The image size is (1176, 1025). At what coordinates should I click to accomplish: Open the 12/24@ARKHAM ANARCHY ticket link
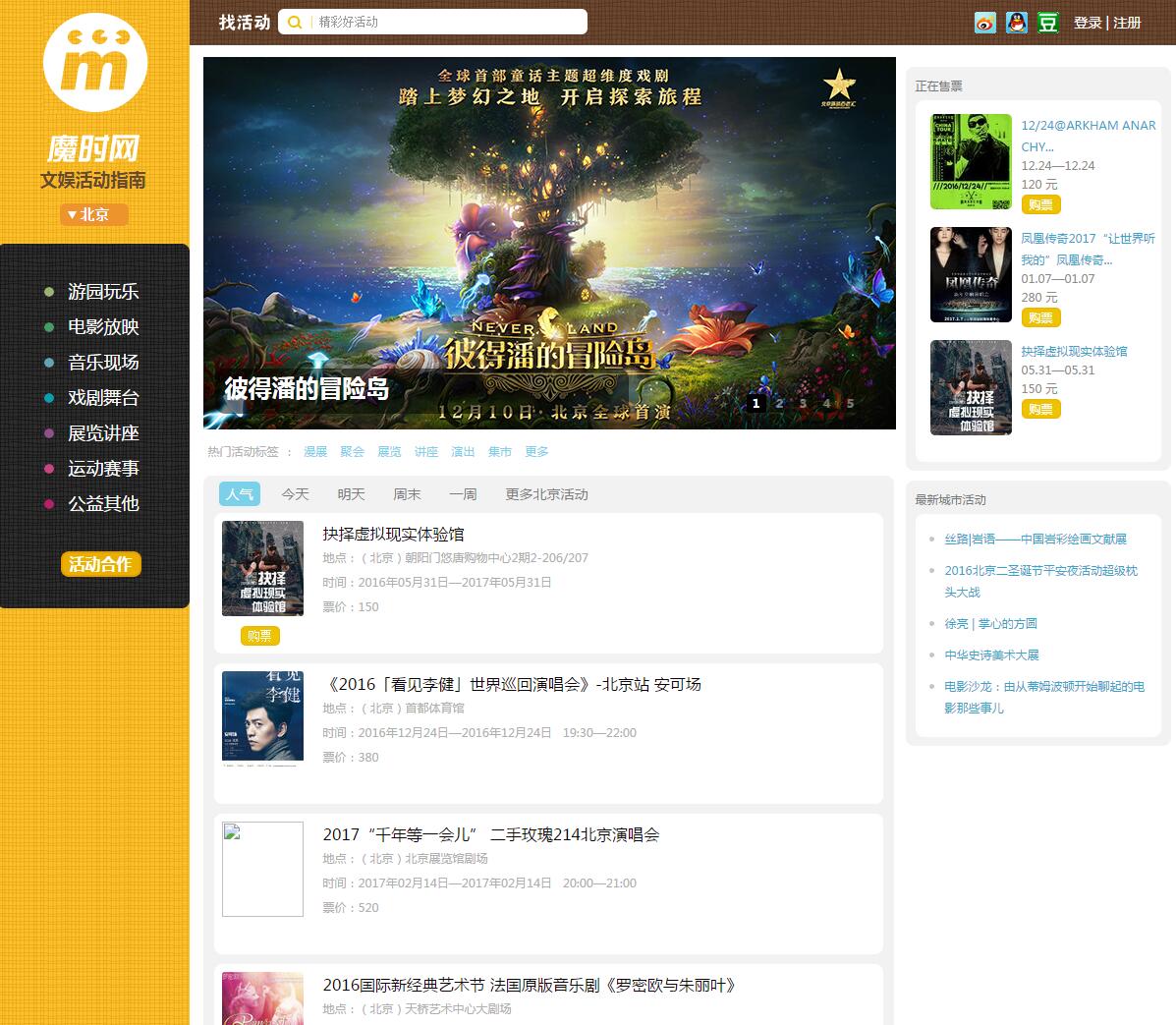pos(1089,136)
